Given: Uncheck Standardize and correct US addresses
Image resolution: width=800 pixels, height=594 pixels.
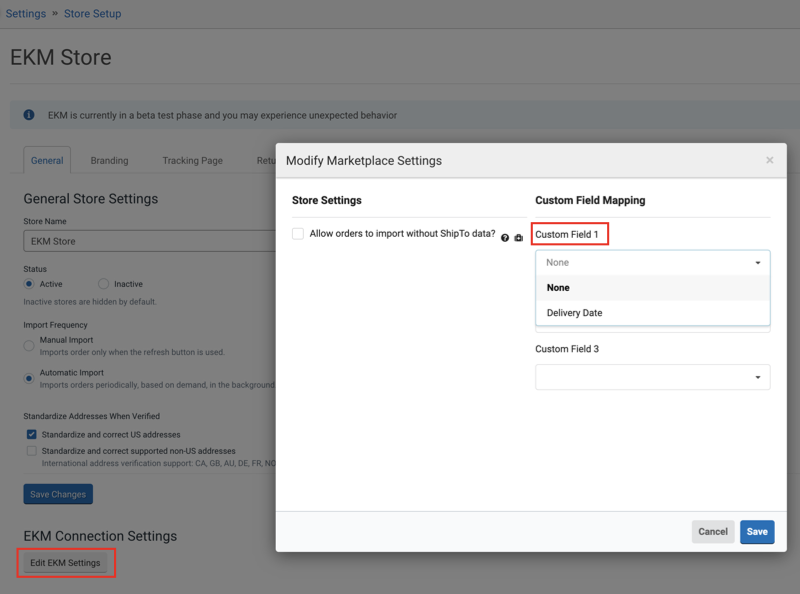Looking at the screenshot, I should [x=32, y=434].
